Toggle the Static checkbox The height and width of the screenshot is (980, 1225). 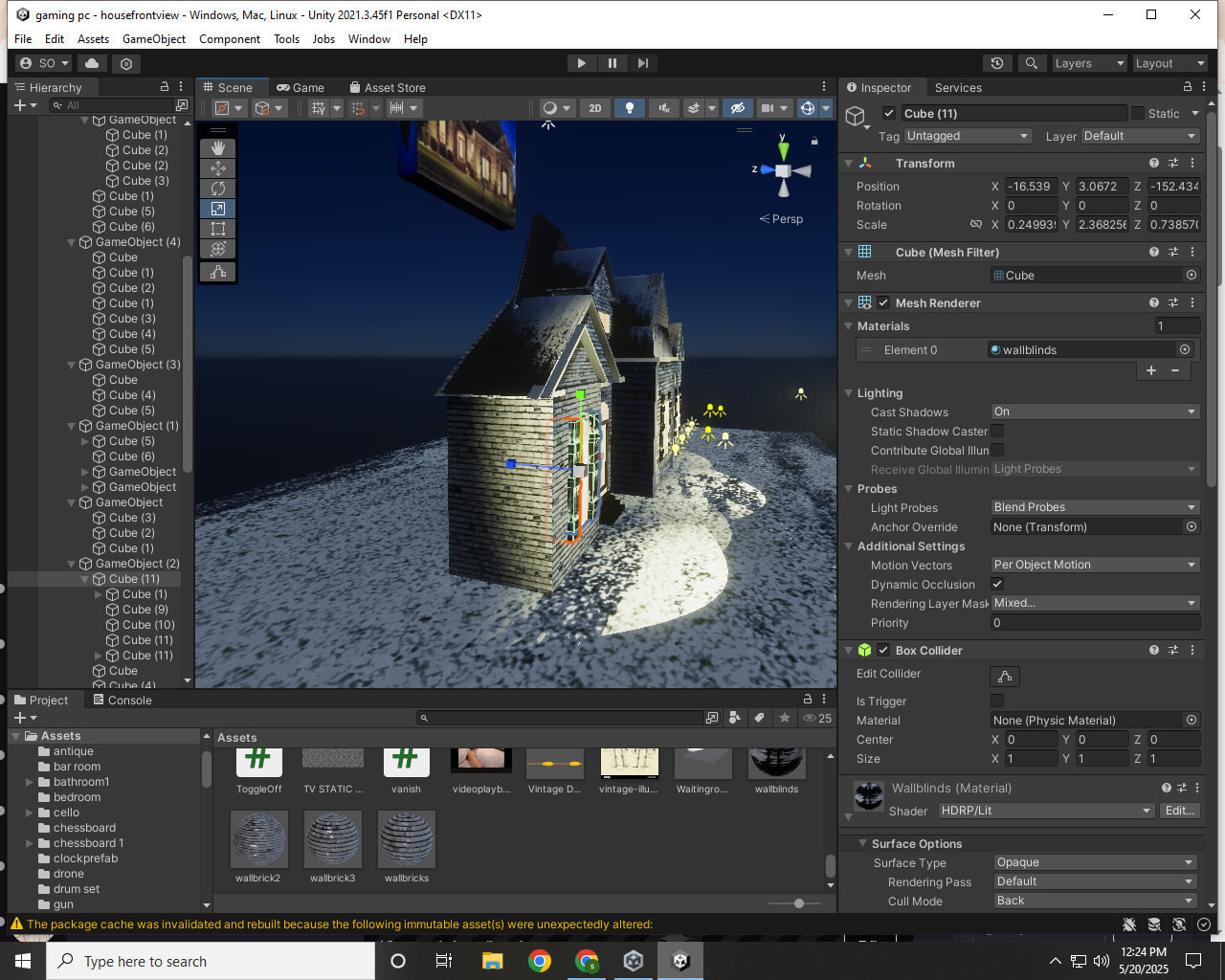pos(1138,113)
